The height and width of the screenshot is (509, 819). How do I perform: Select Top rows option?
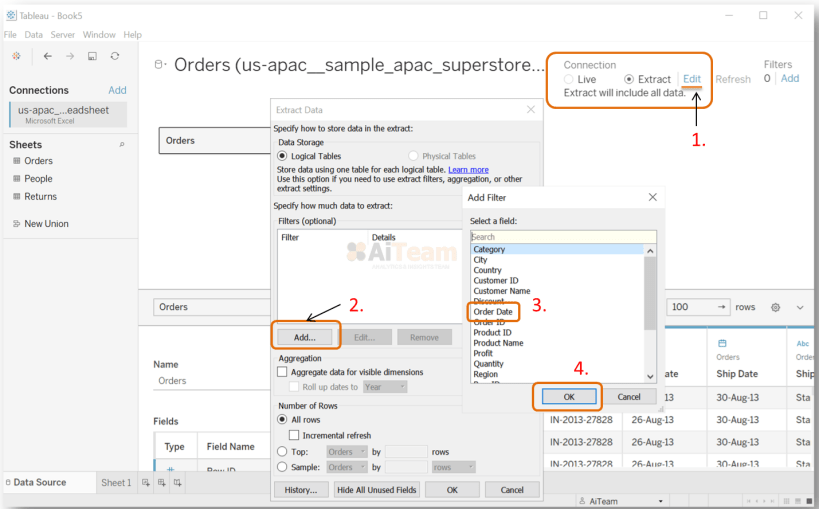[282, 451]
